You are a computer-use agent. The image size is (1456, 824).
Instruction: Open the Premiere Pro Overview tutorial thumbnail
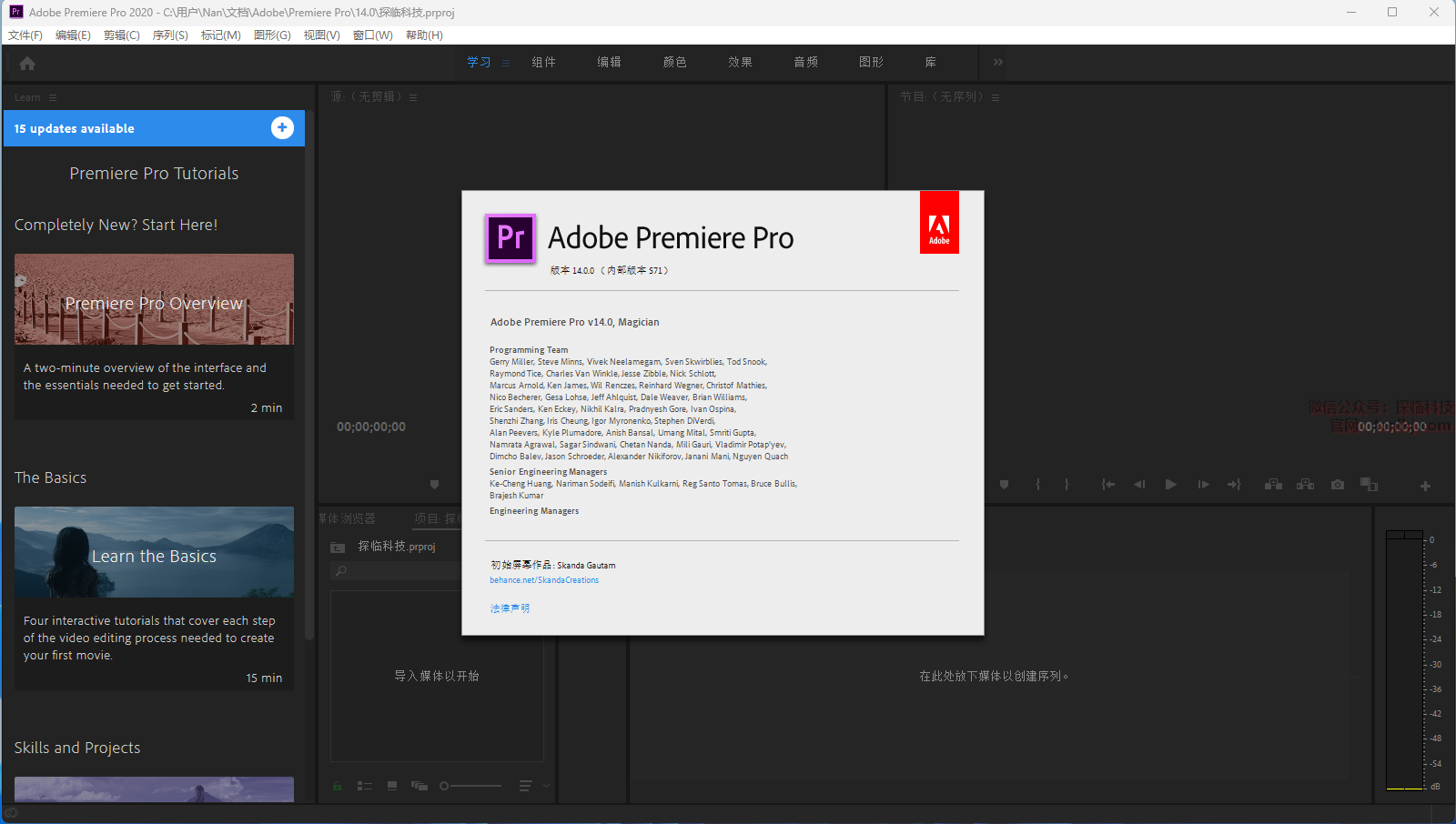coord(154,299)
